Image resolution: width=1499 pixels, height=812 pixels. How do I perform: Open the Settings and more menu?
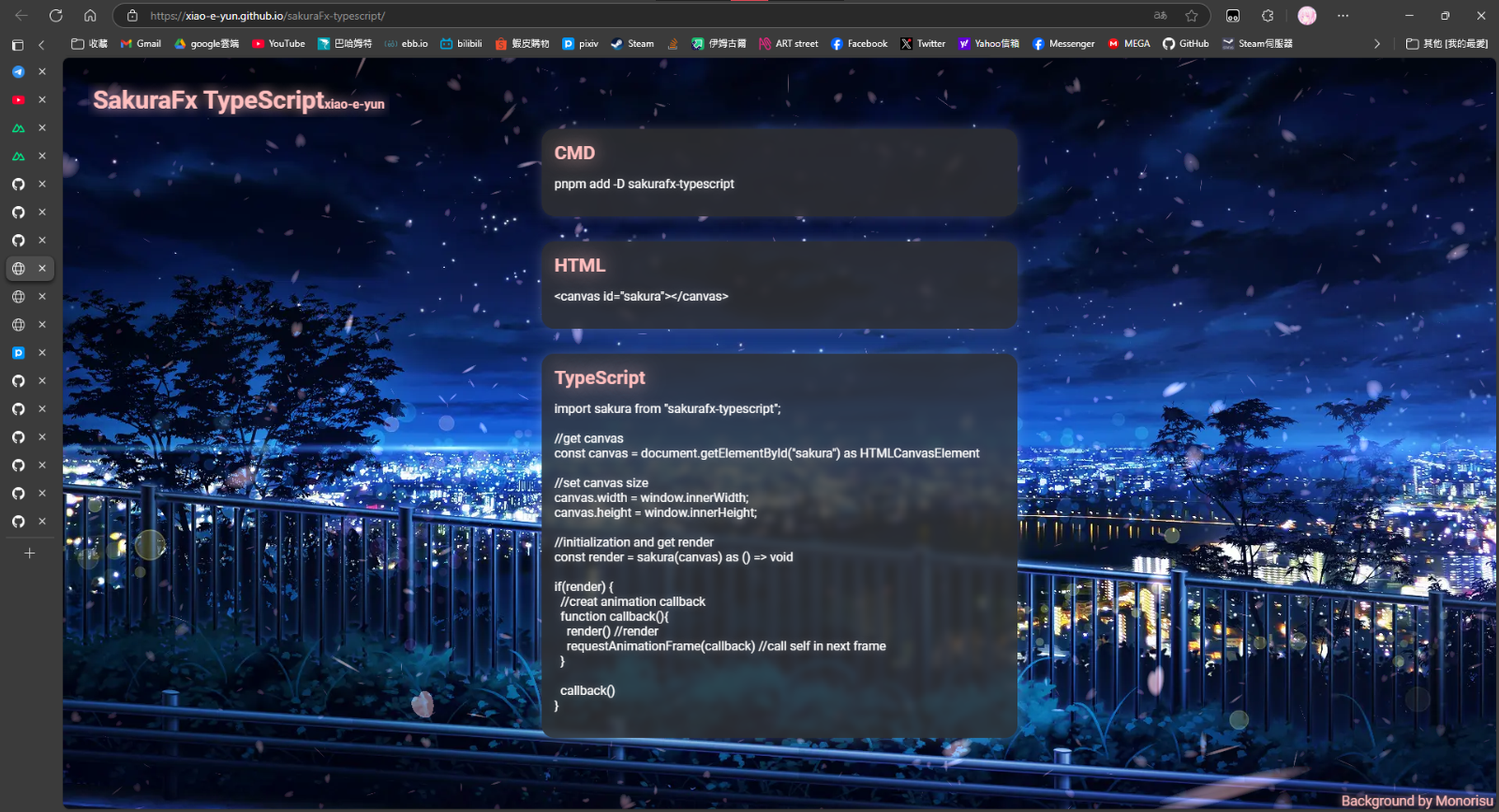point(1343,16)
